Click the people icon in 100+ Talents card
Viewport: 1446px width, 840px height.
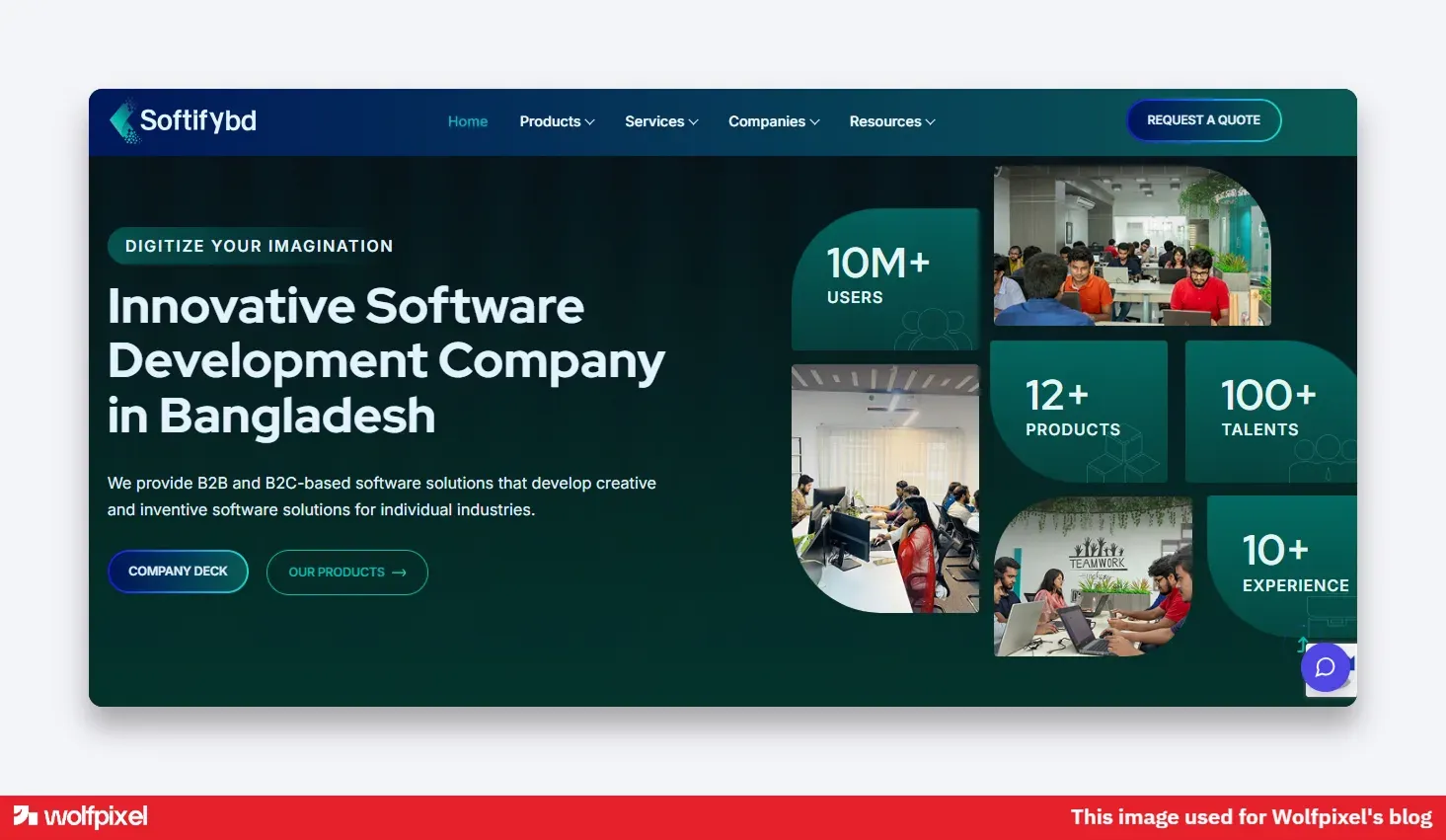click(1324, 457)
